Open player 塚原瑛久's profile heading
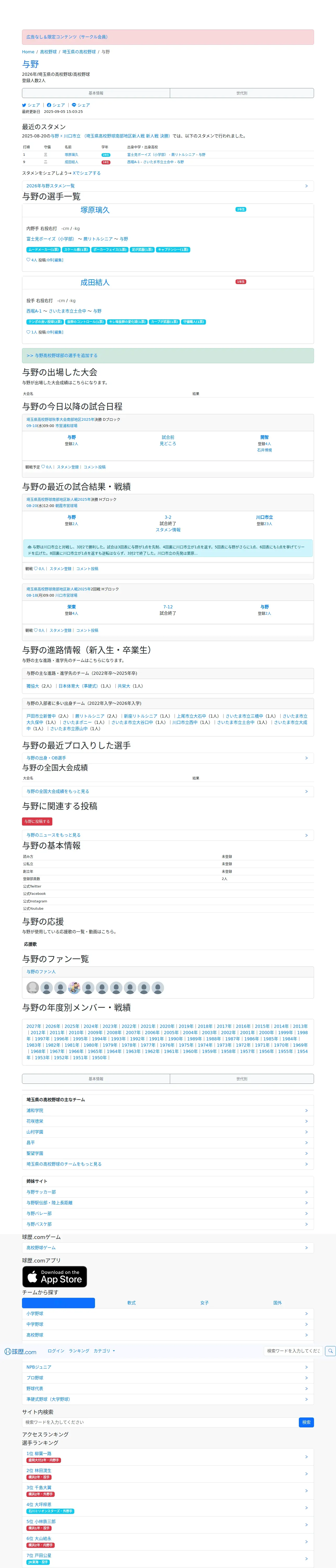 point(95,210)
